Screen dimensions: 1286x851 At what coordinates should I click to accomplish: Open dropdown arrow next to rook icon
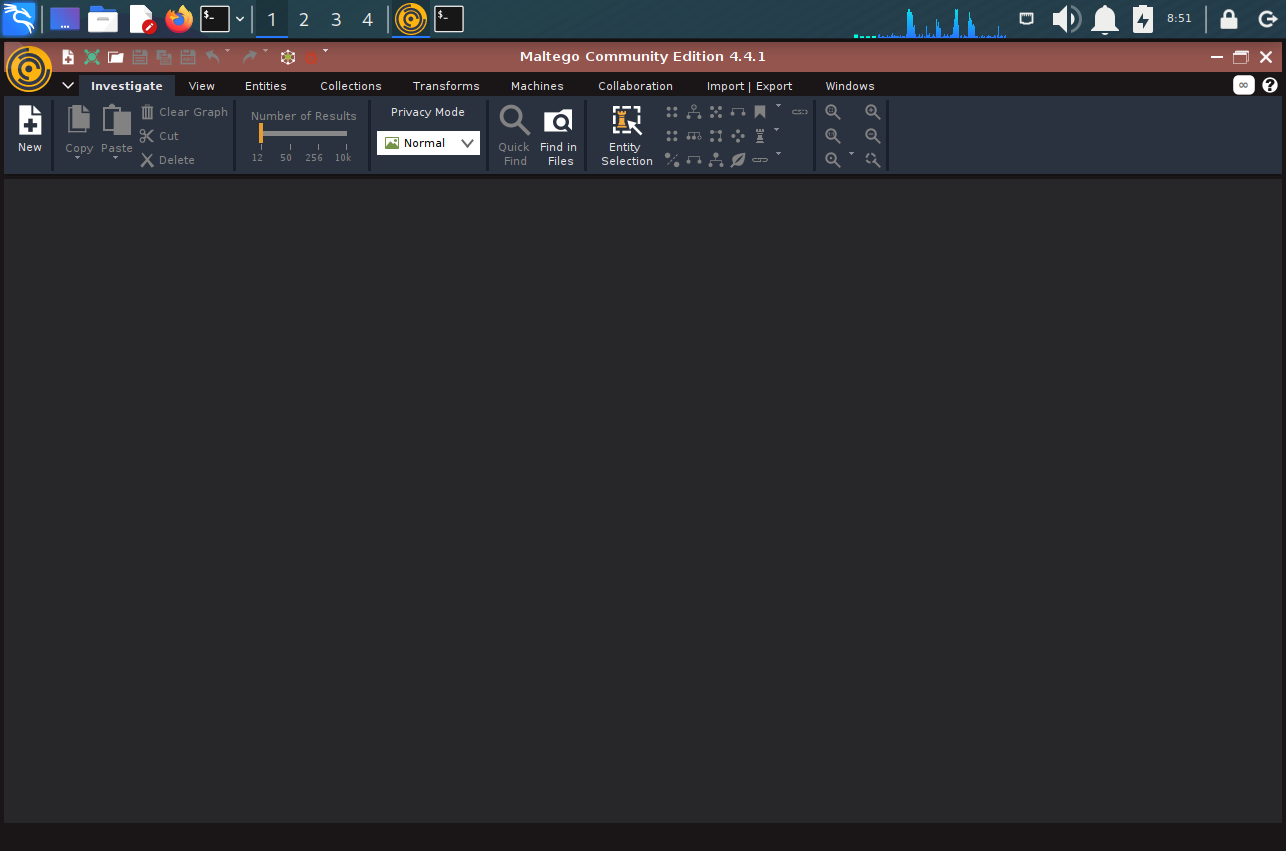click(x=778, y=130)
